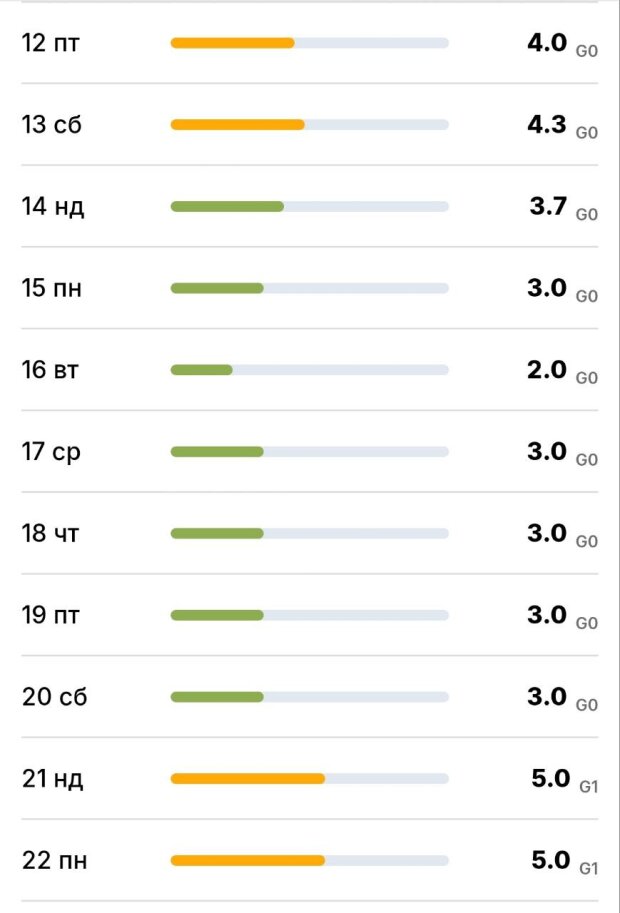Click the orange bar for 22 пн

(248, 860)
